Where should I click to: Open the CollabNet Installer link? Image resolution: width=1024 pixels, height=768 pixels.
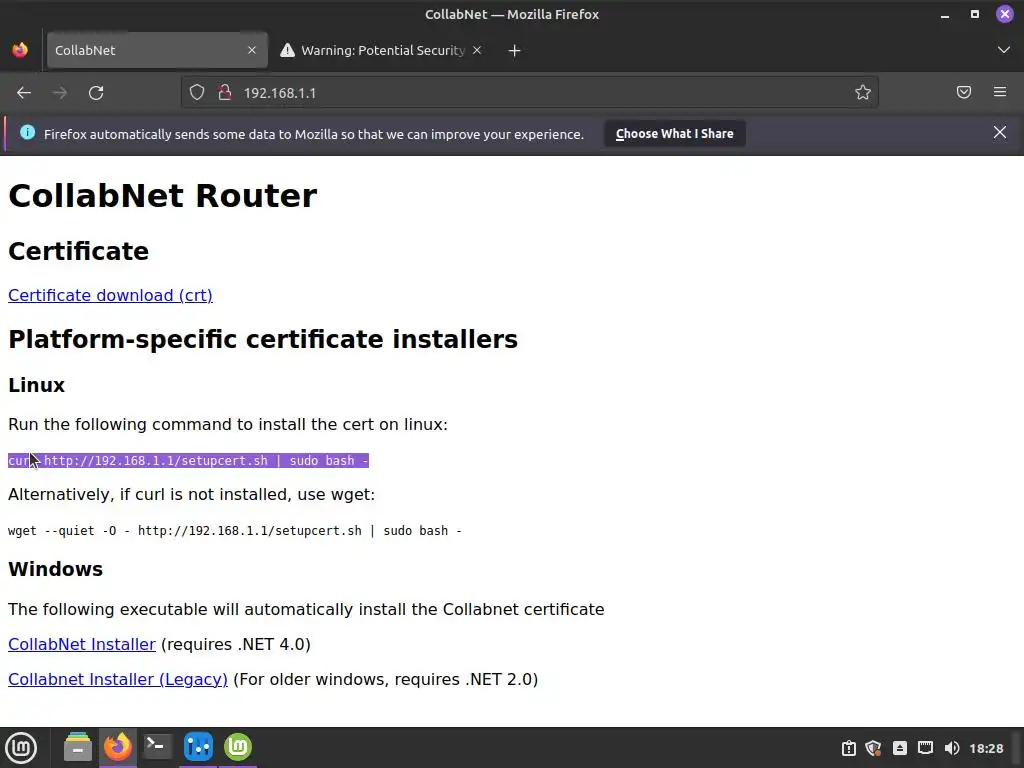pos(82,645)
